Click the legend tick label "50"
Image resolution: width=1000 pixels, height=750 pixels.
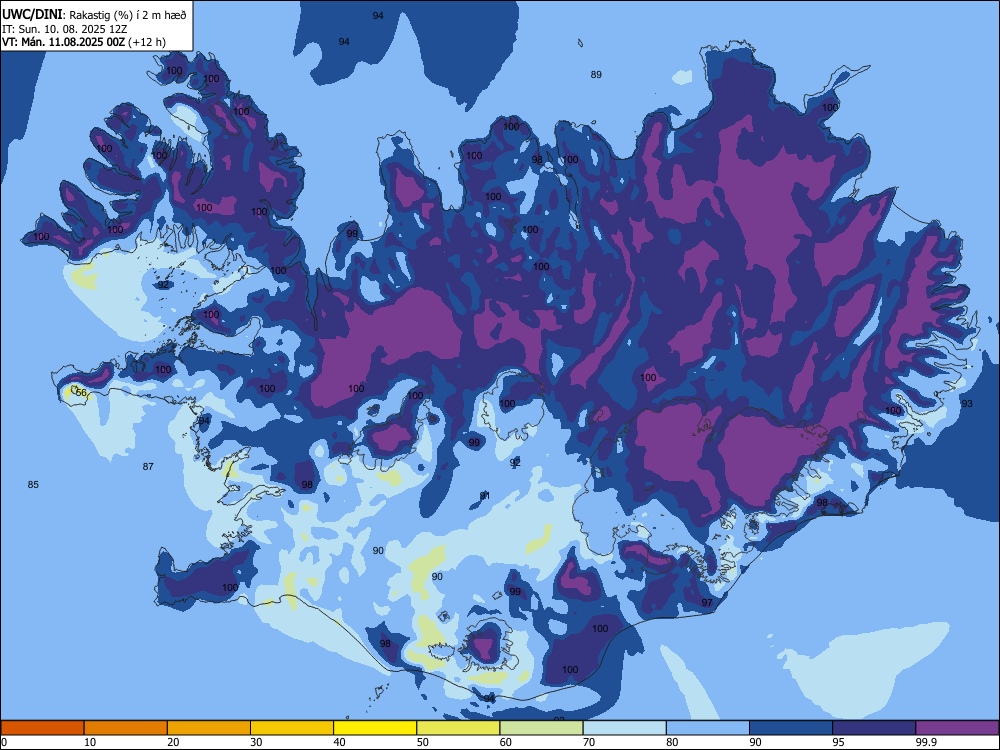pos(423,742)
